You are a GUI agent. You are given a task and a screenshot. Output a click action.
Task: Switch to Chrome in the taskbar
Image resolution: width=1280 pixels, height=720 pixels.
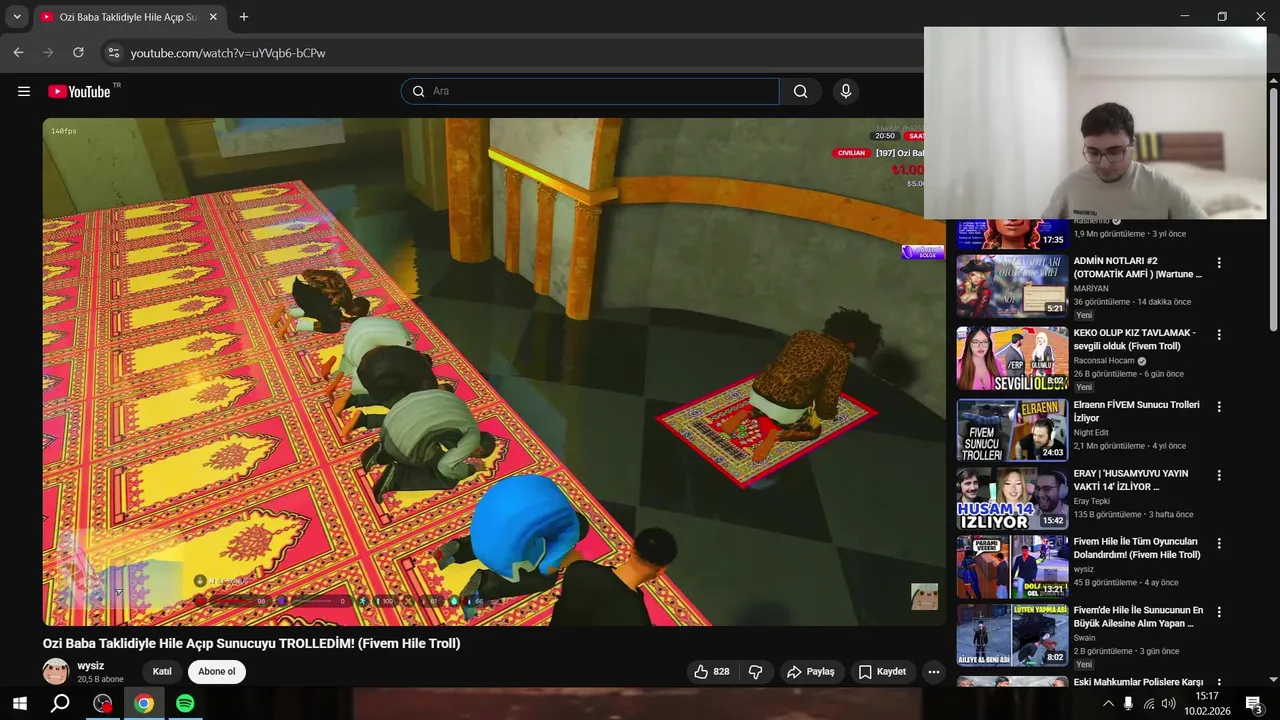coord(144,704)
